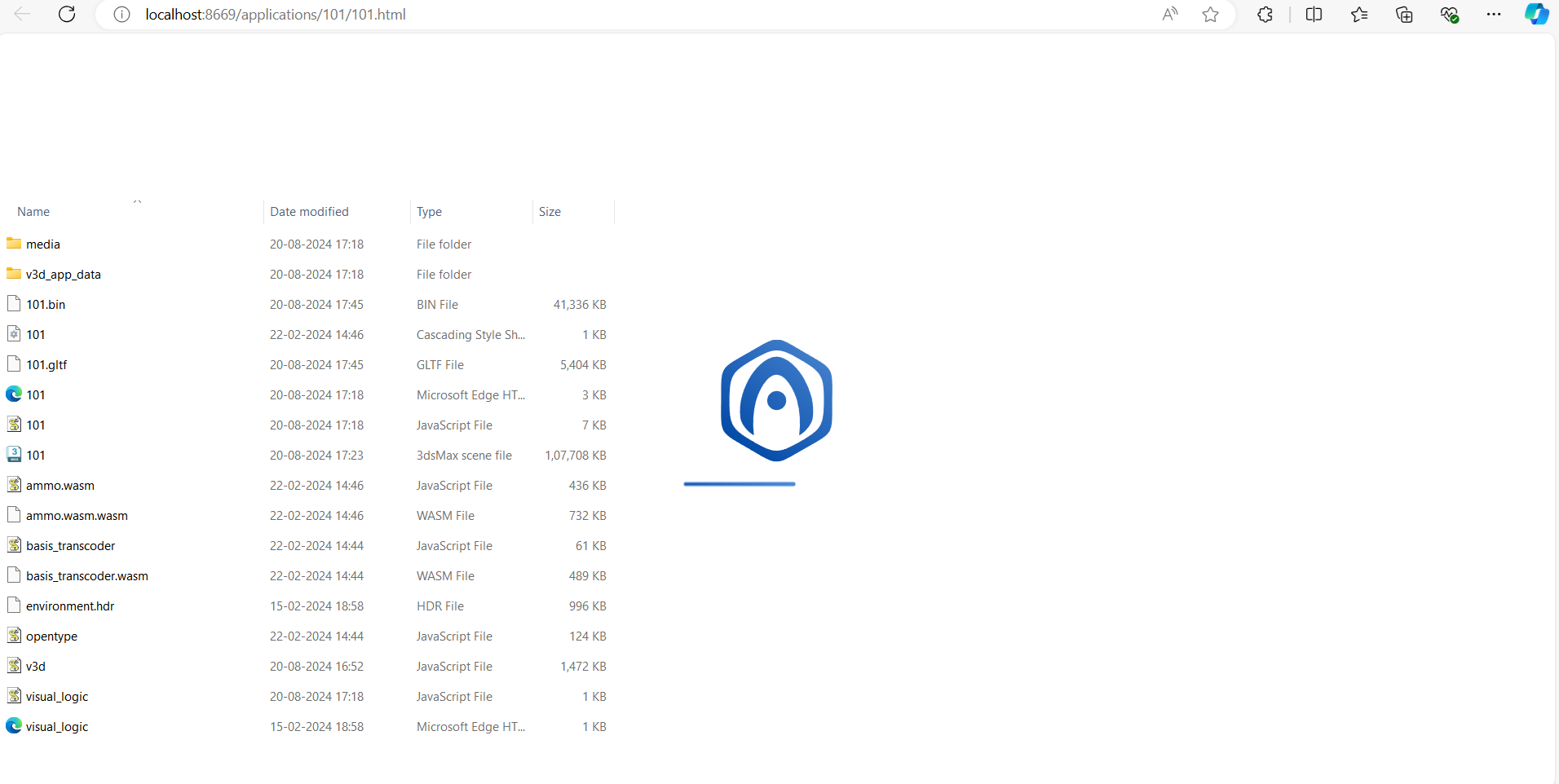Click the 3dsMax scene file type text
1559x784 pixels.
[x=464, y=456]
